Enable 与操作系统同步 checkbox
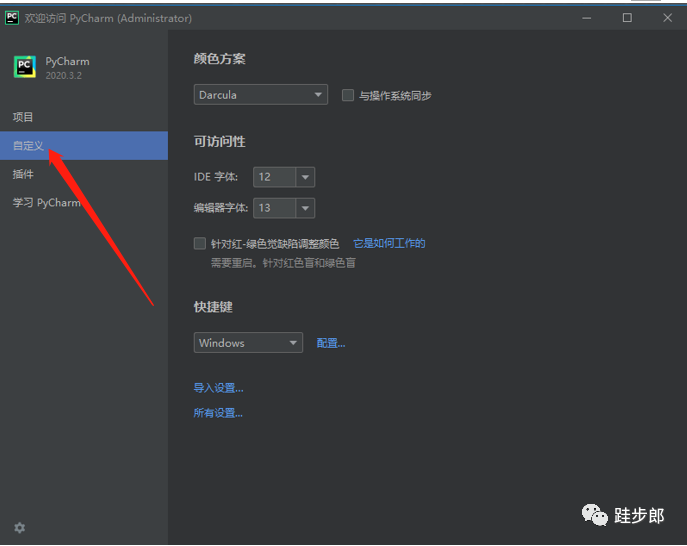 click(348, 95)
